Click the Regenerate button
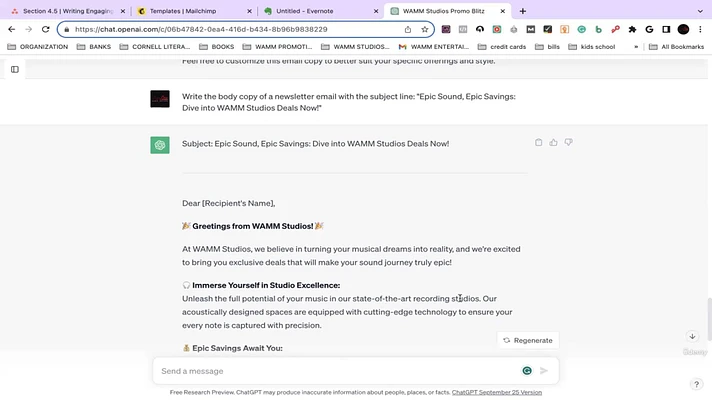Viewport: 712px width, 400px height. [x=528, y=341]
